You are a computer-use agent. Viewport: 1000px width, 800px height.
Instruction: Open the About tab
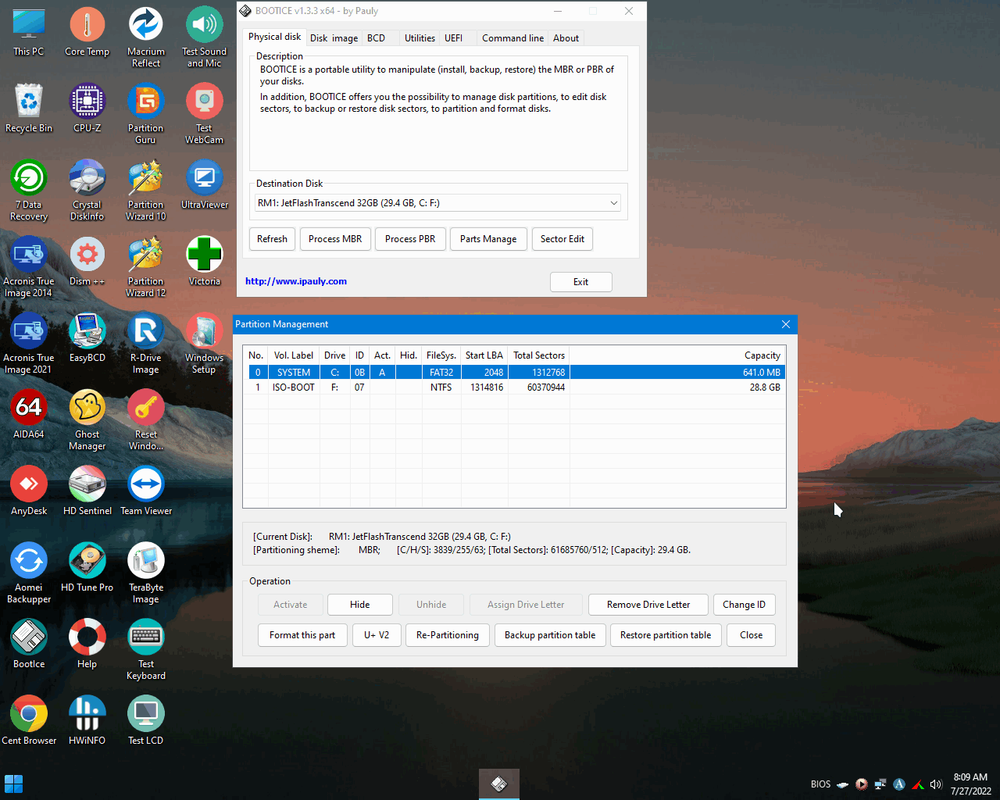[566, 38]
